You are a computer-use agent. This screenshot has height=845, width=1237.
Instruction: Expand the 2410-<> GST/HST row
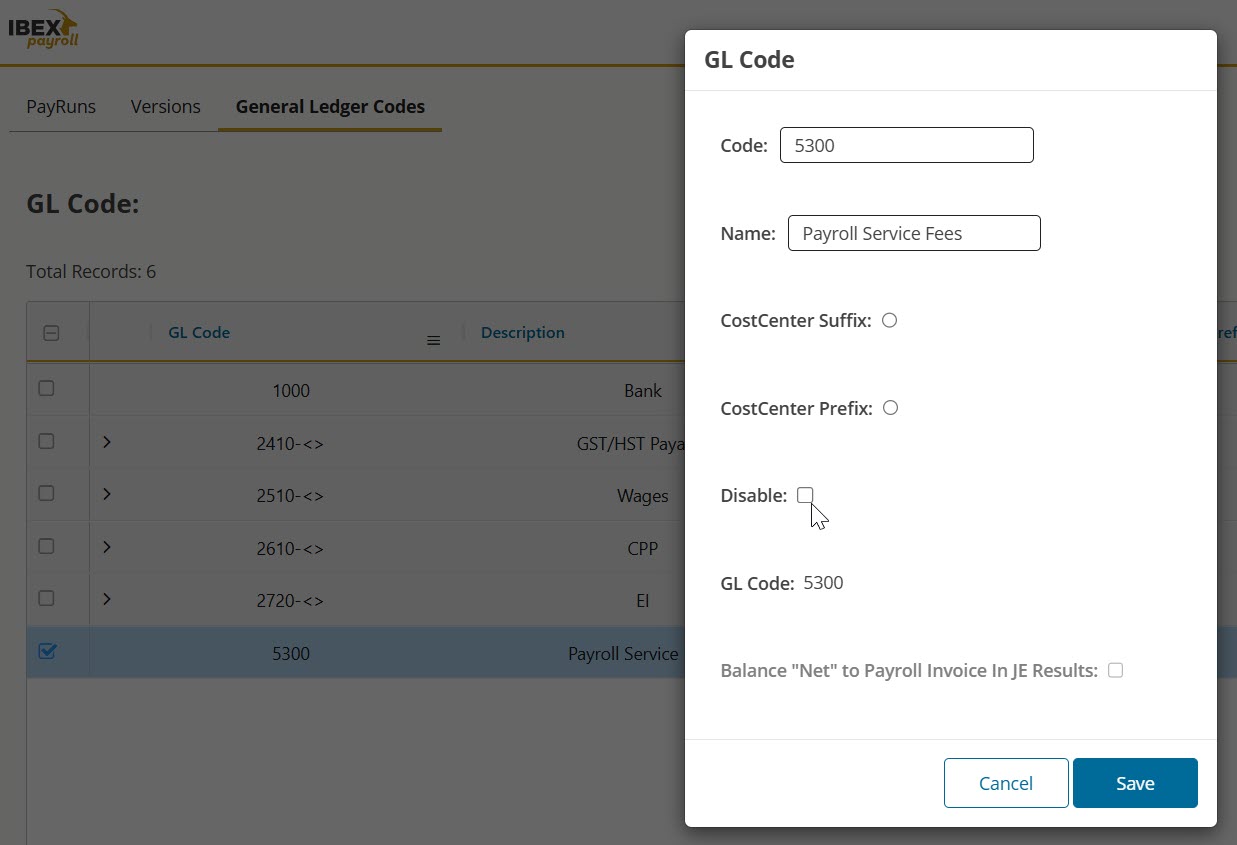(107, 441)
